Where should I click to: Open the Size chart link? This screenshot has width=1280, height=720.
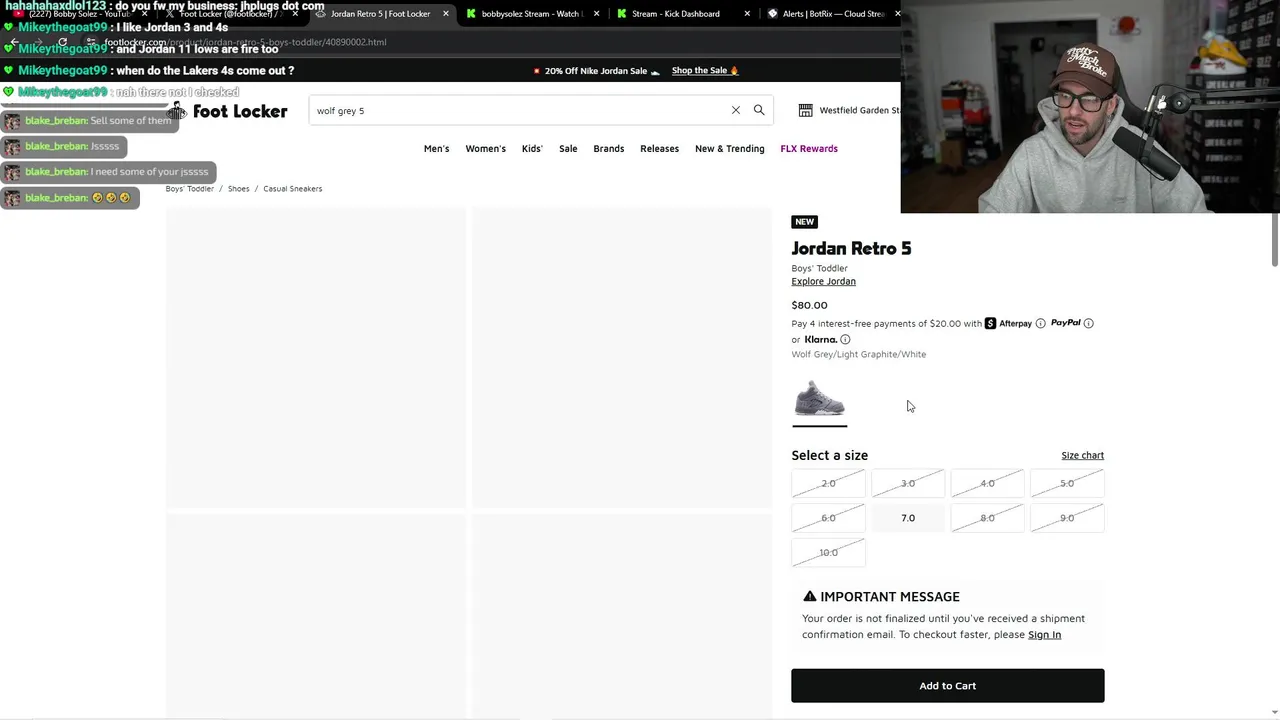(1082, 456)
